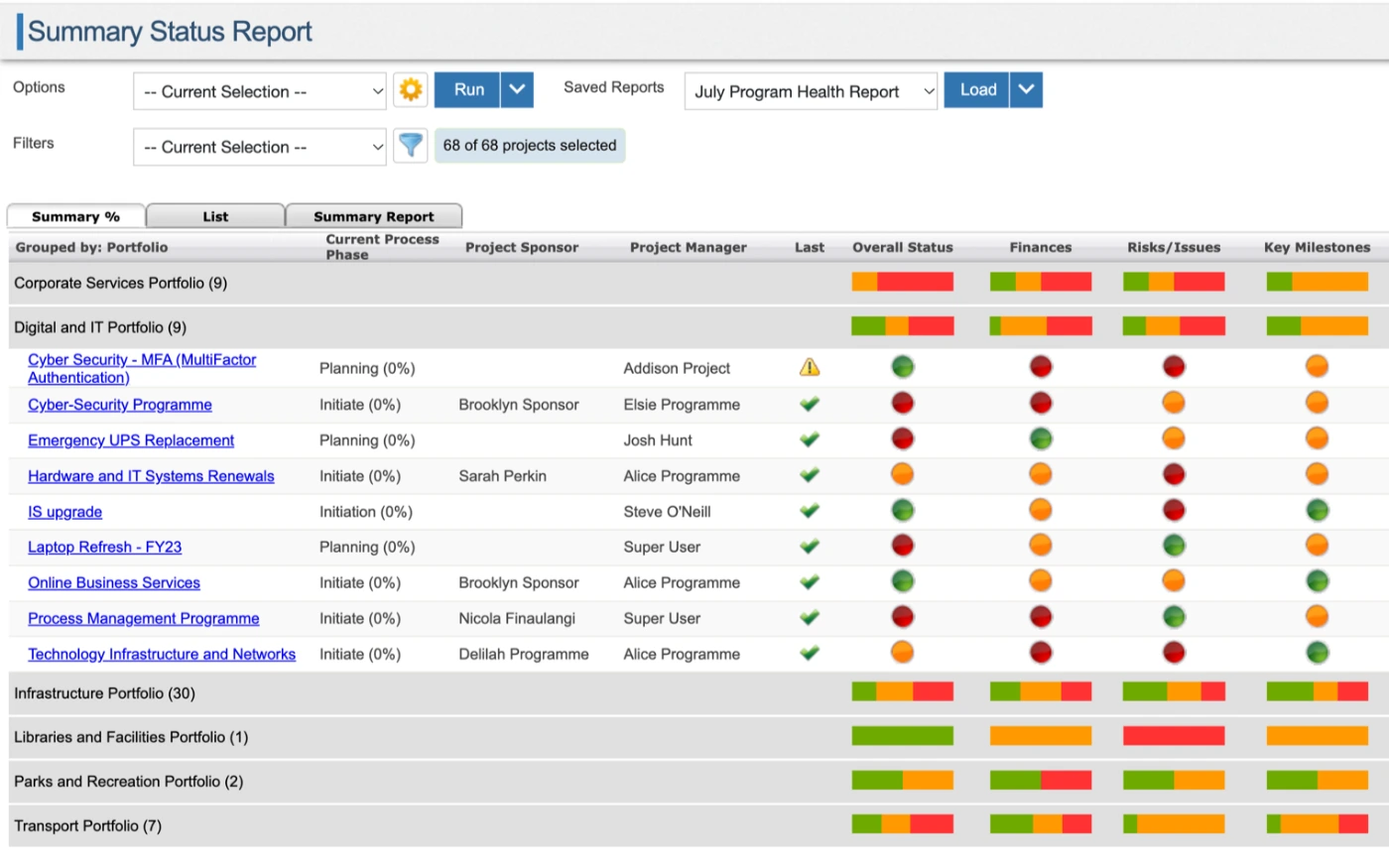Click the Delilah Programme sponsor cell
This screenshot has width=1389, height=868.
pos(524,654)
